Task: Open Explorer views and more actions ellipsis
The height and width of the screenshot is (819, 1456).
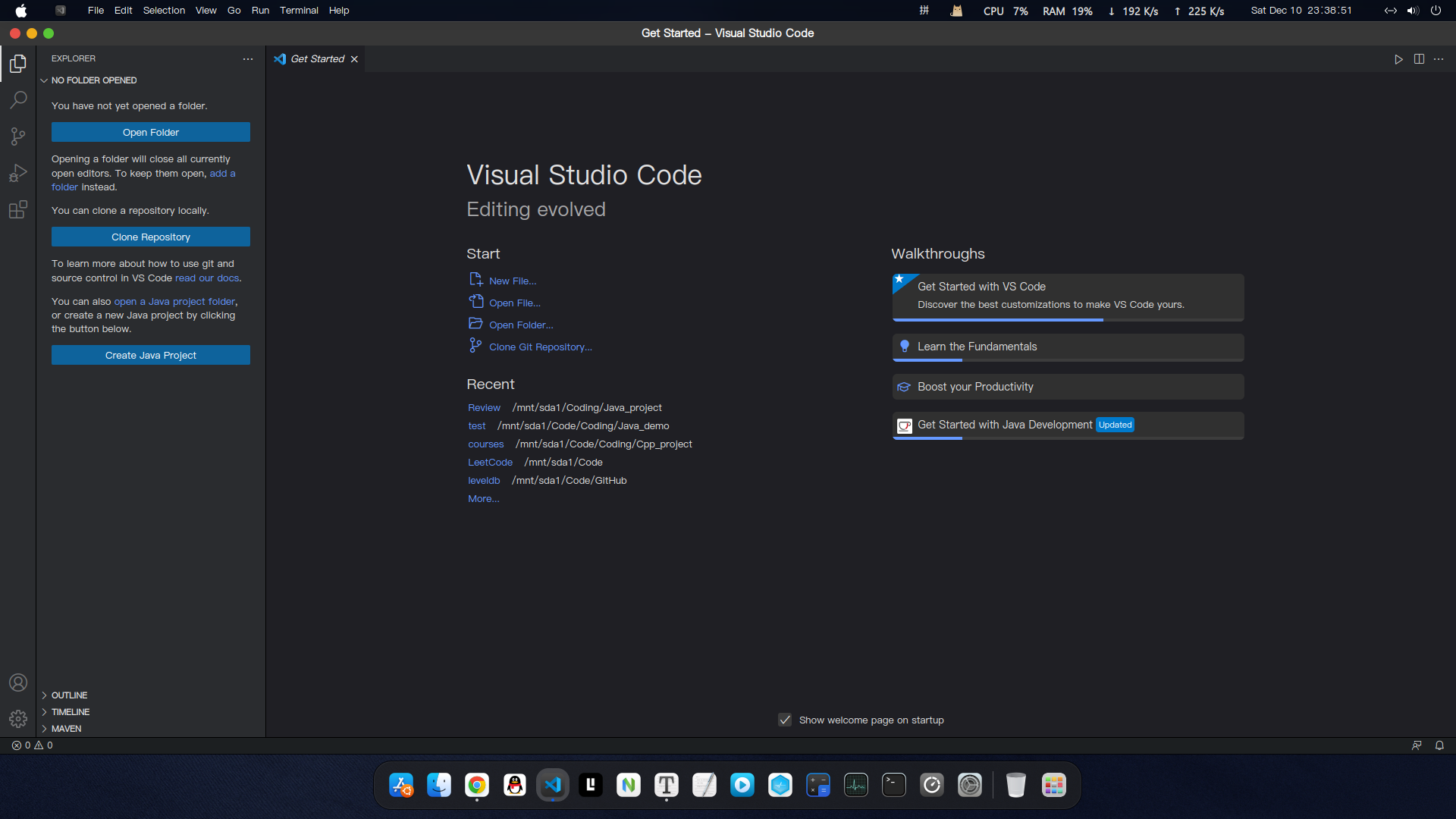Action: pyautogui.click(x=248, y=59)
